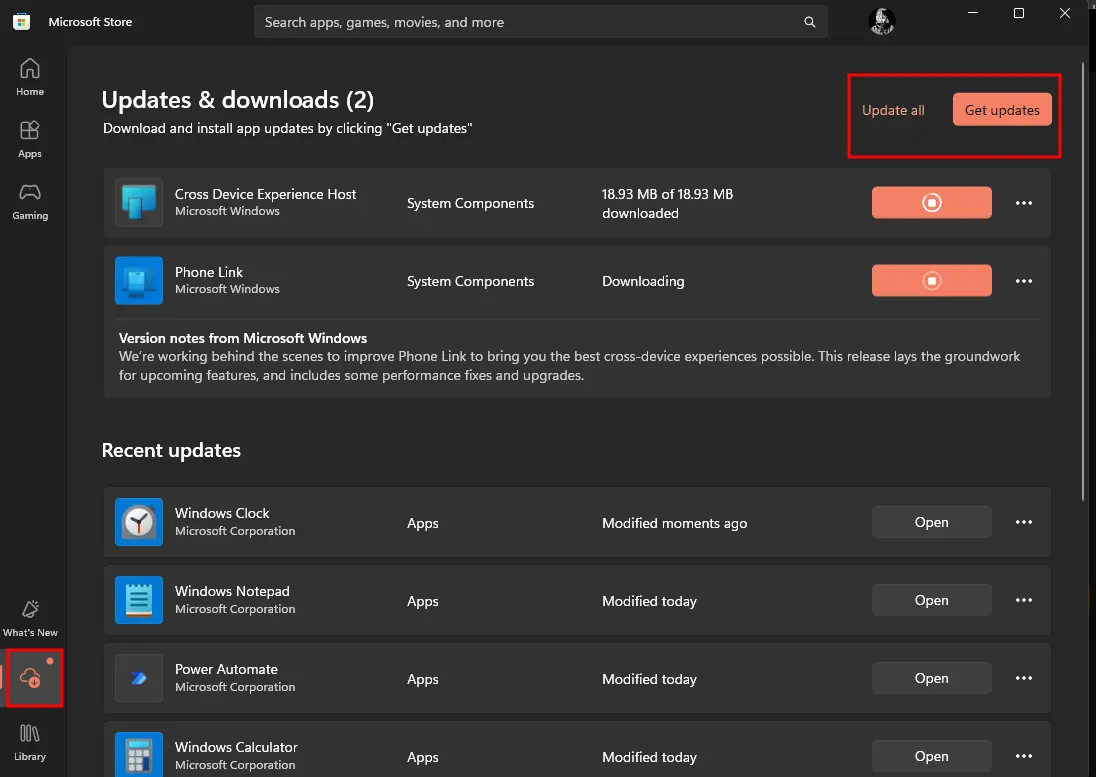Screen dimensions: 1096x777
Task: Open more options for Windows Clock
Action: [x=1023, y=522]
